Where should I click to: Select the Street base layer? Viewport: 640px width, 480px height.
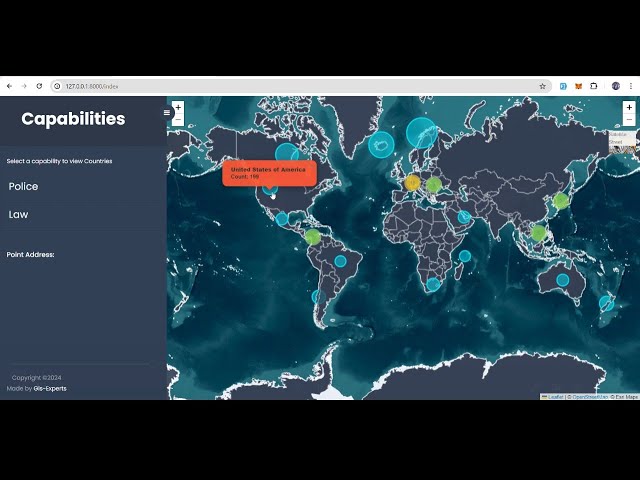pos(616,142)
